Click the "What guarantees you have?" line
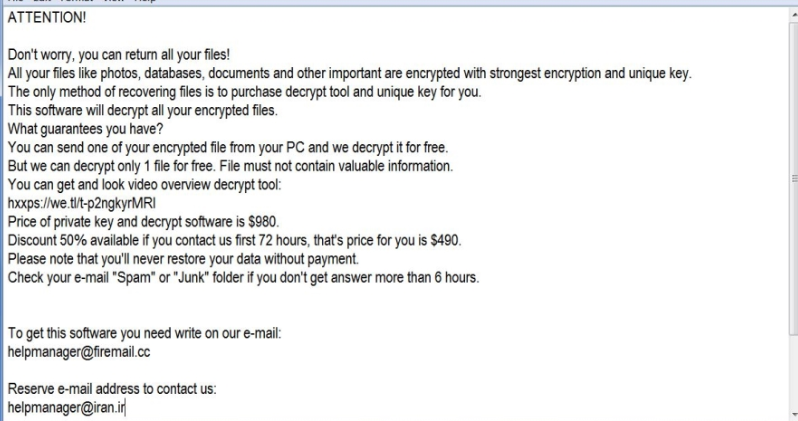This screenshot has width=798, height=421. [86, 129]
